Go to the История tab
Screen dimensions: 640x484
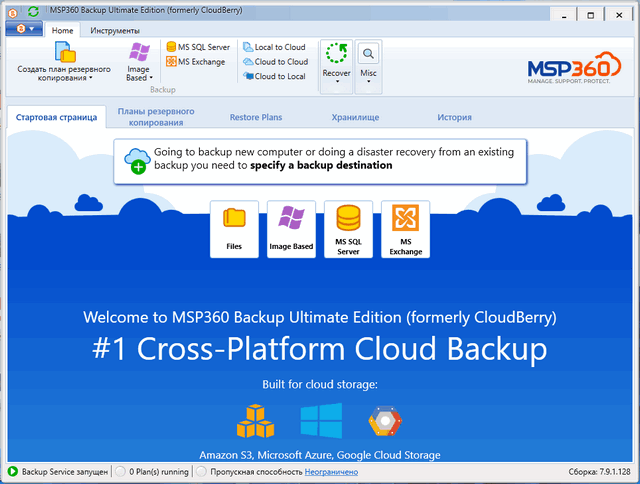coord(454,117)
